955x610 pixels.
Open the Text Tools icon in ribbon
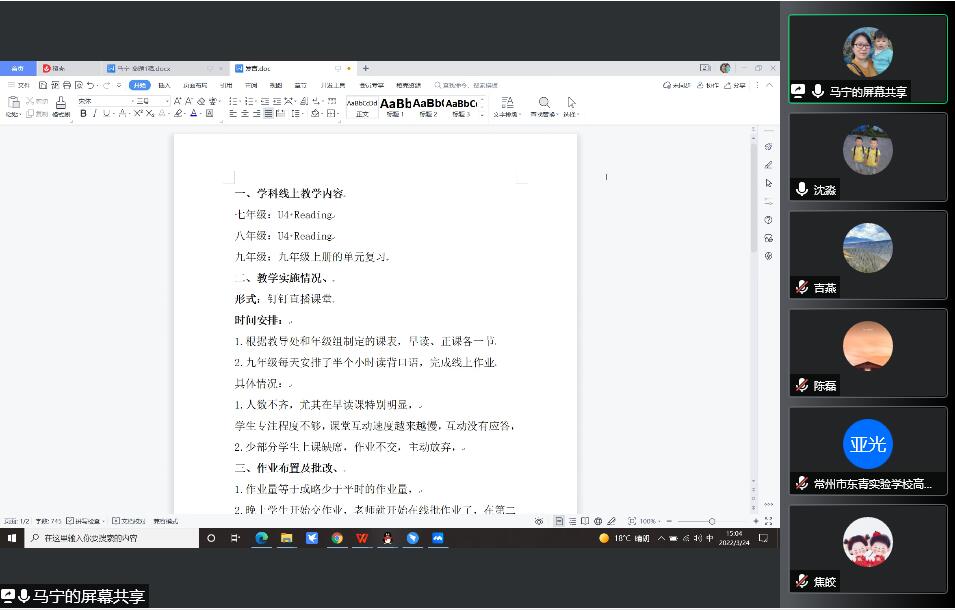tap(507, 103)
